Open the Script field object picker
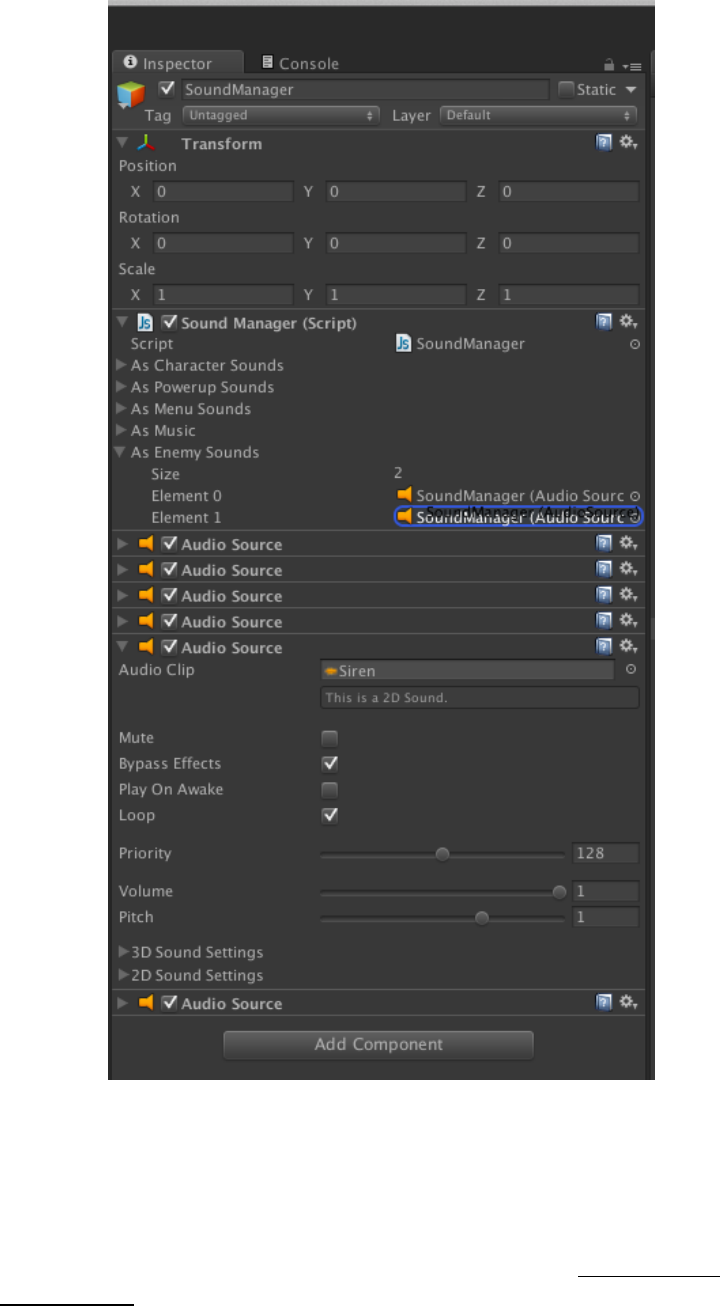 tap(635, 344)
